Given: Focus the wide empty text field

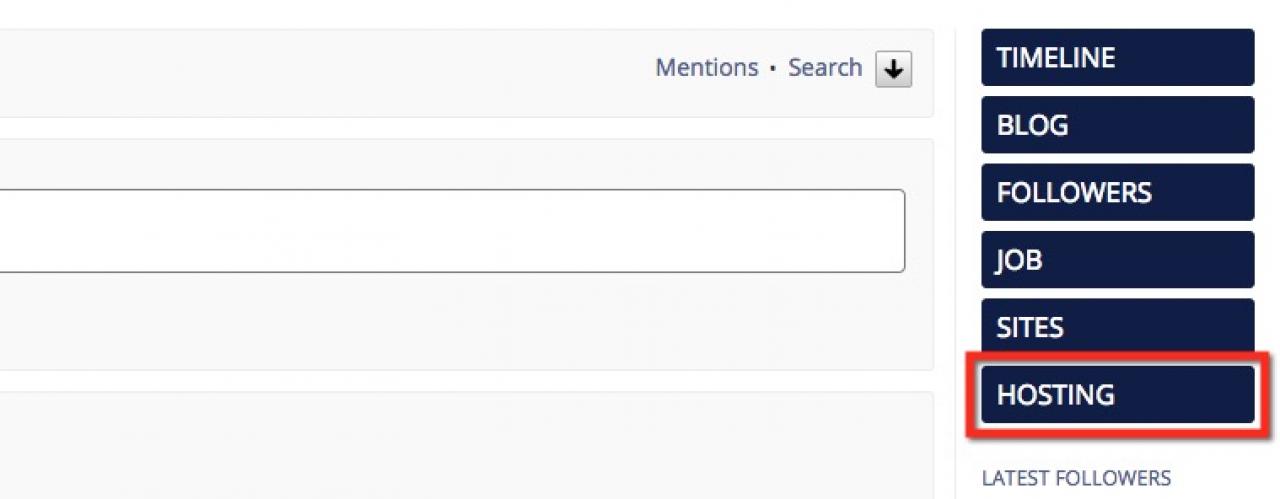Looking at the screenshot, I should tap(450, 231).
